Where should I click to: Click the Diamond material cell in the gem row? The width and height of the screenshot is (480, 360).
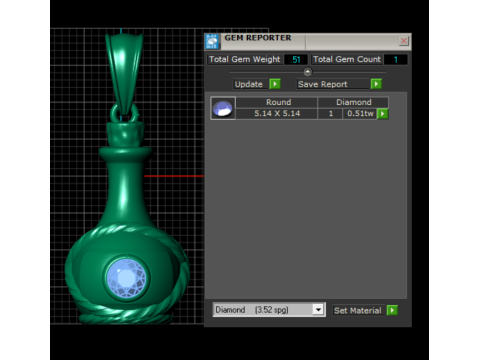[x=353, y=102]
